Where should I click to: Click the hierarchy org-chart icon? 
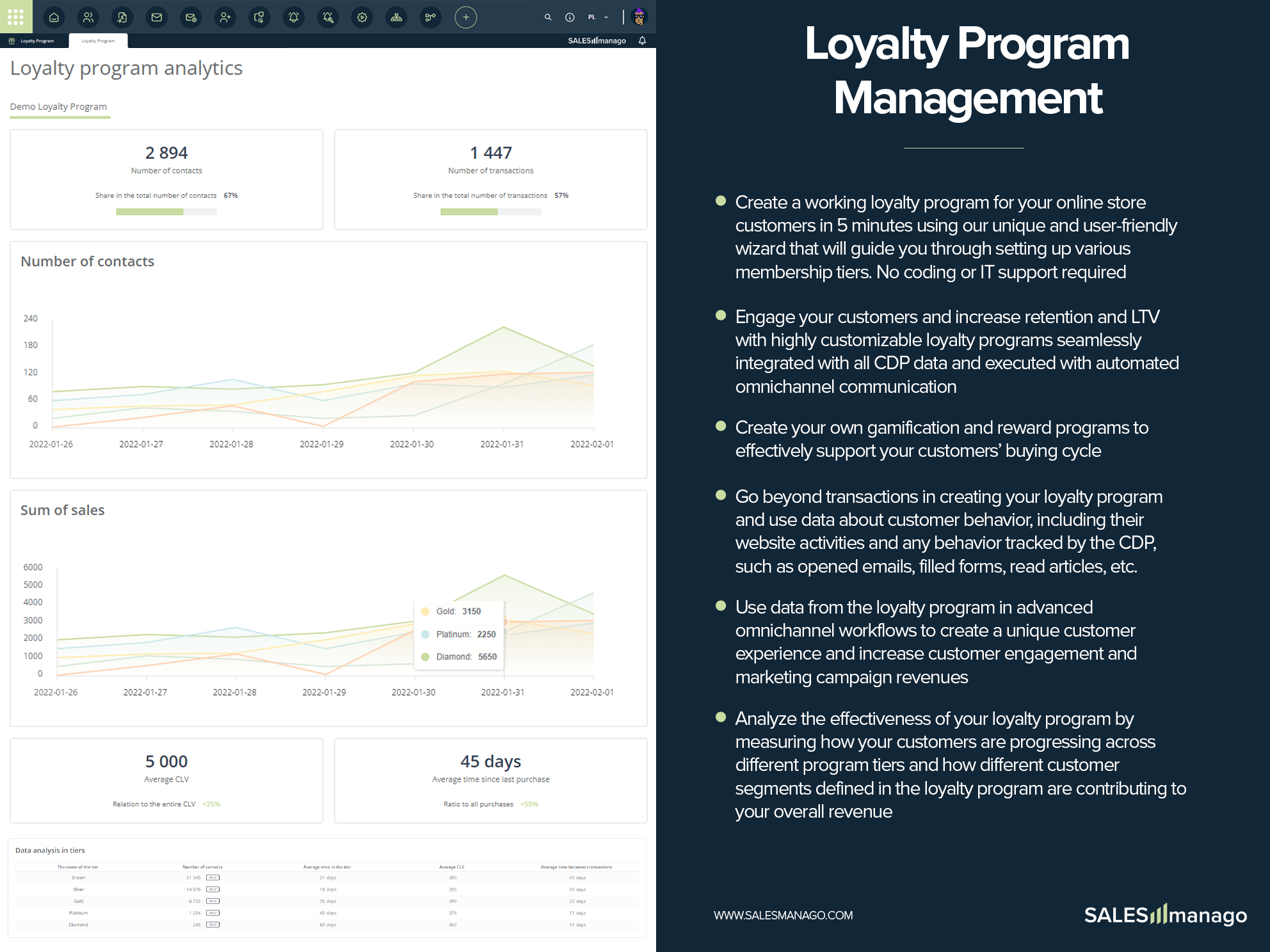396,17
